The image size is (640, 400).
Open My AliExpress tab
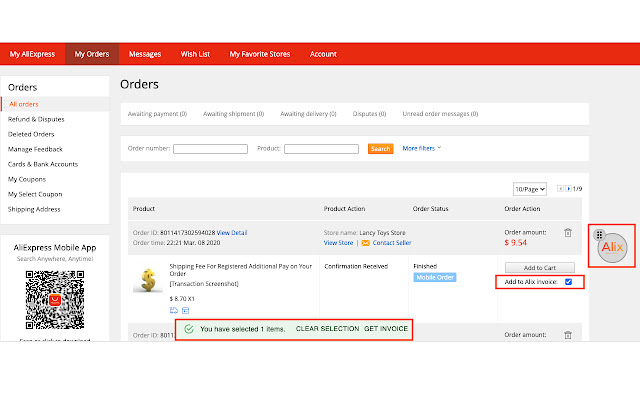coord(32,54)
